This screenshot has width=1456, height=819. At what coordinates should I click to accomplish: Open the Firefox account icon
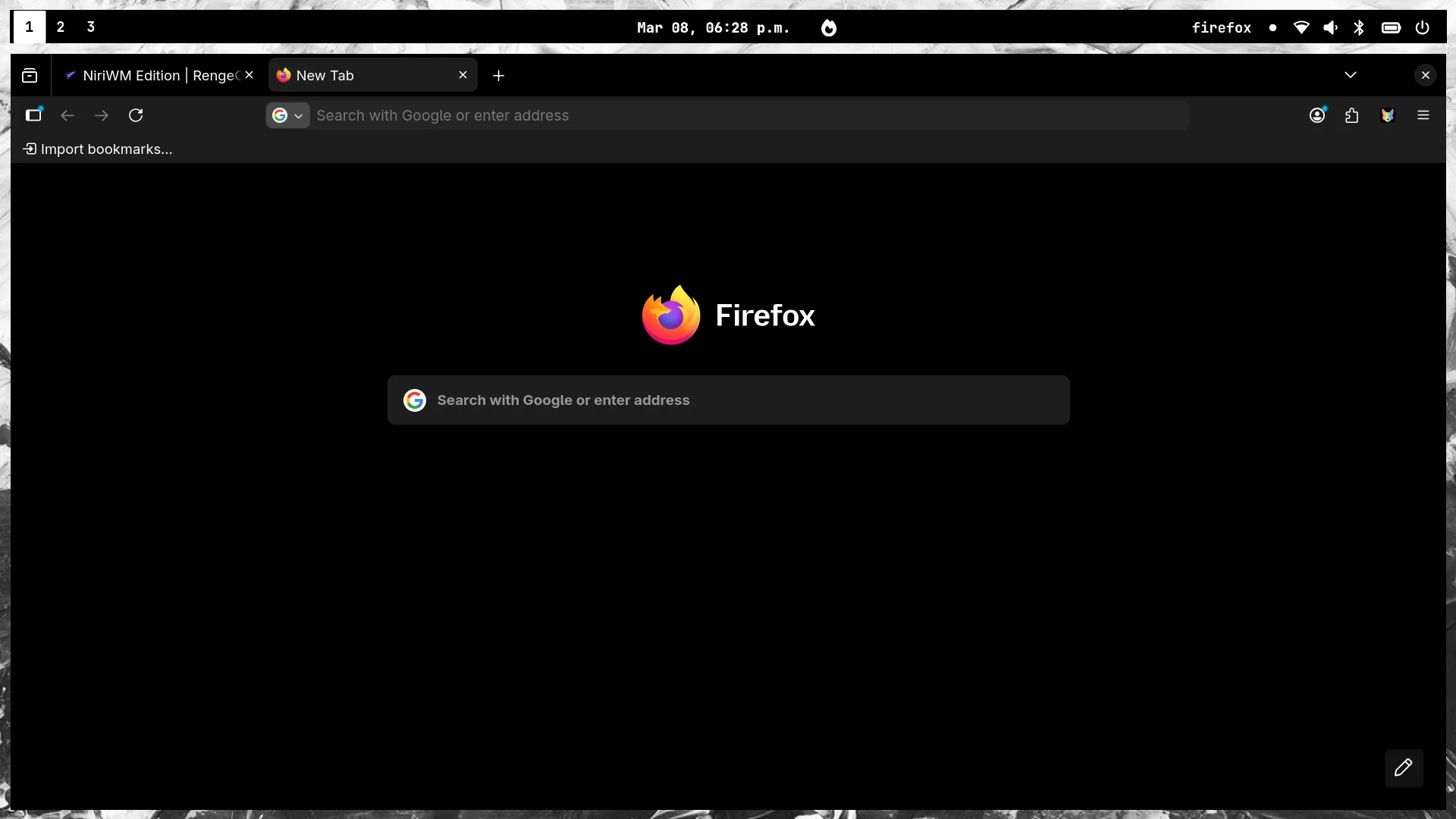click(1317, 115)
